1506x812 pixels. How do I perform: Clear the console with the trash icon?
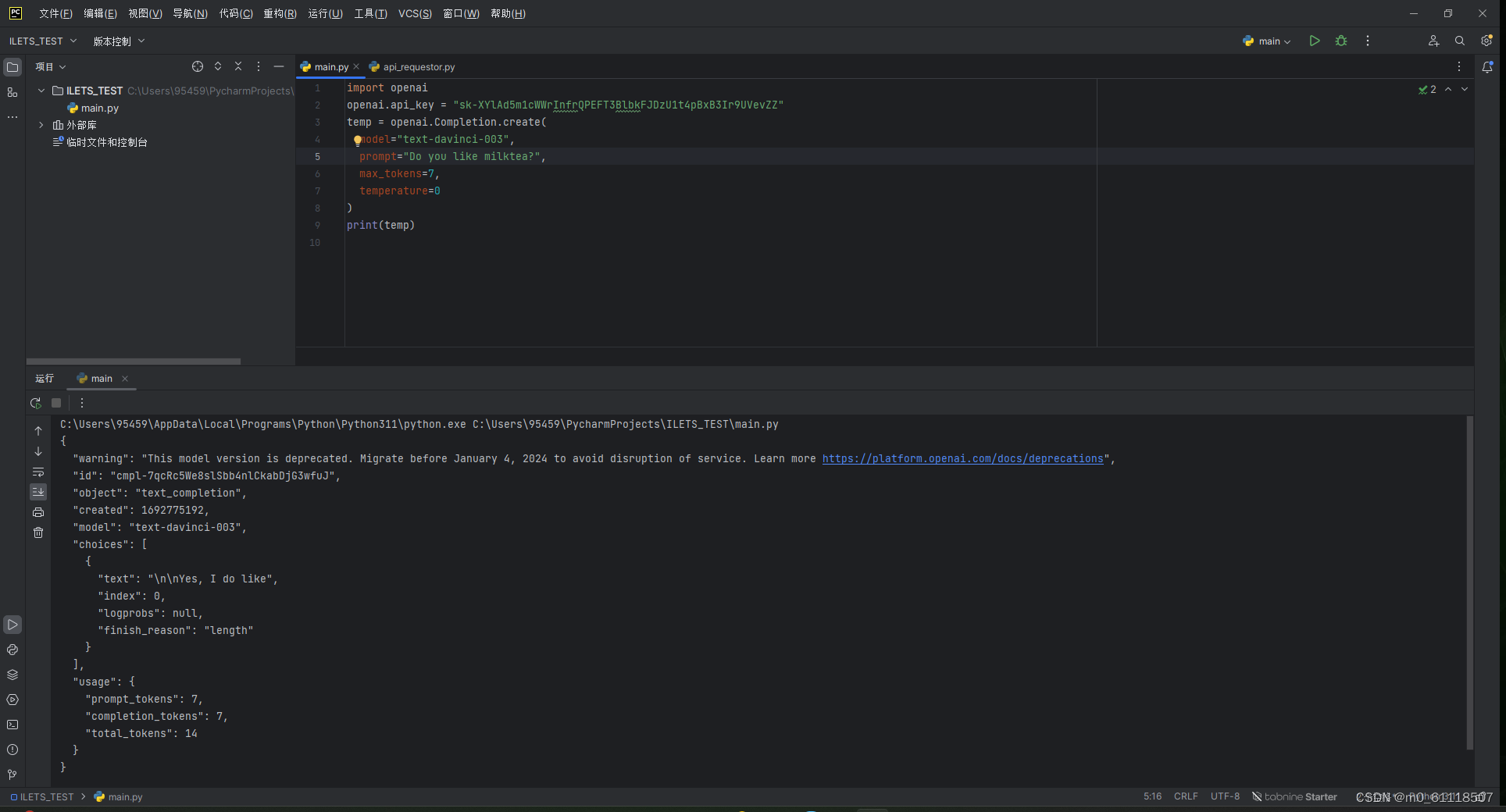[x=37, y=532]
